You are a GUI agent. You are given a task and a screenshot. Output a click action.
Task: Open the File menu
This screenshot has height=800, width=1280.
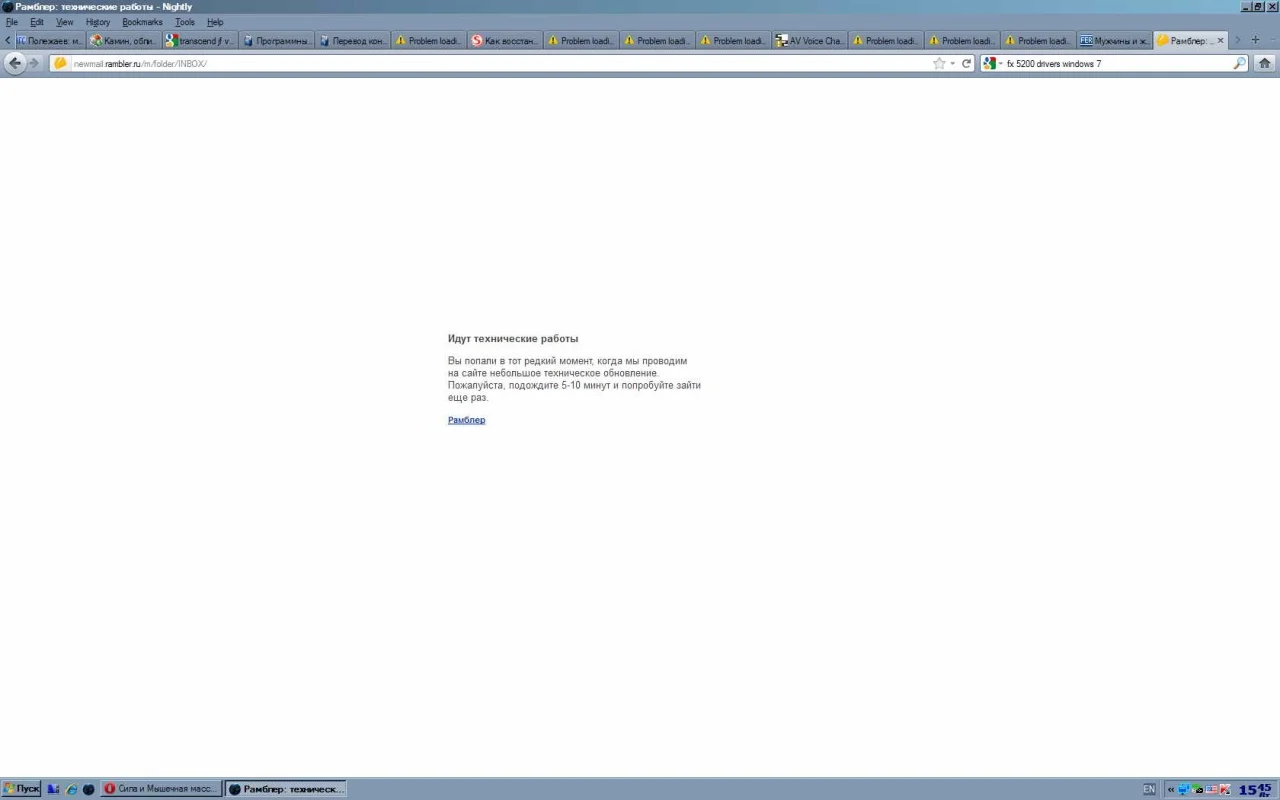coord(12,22)
